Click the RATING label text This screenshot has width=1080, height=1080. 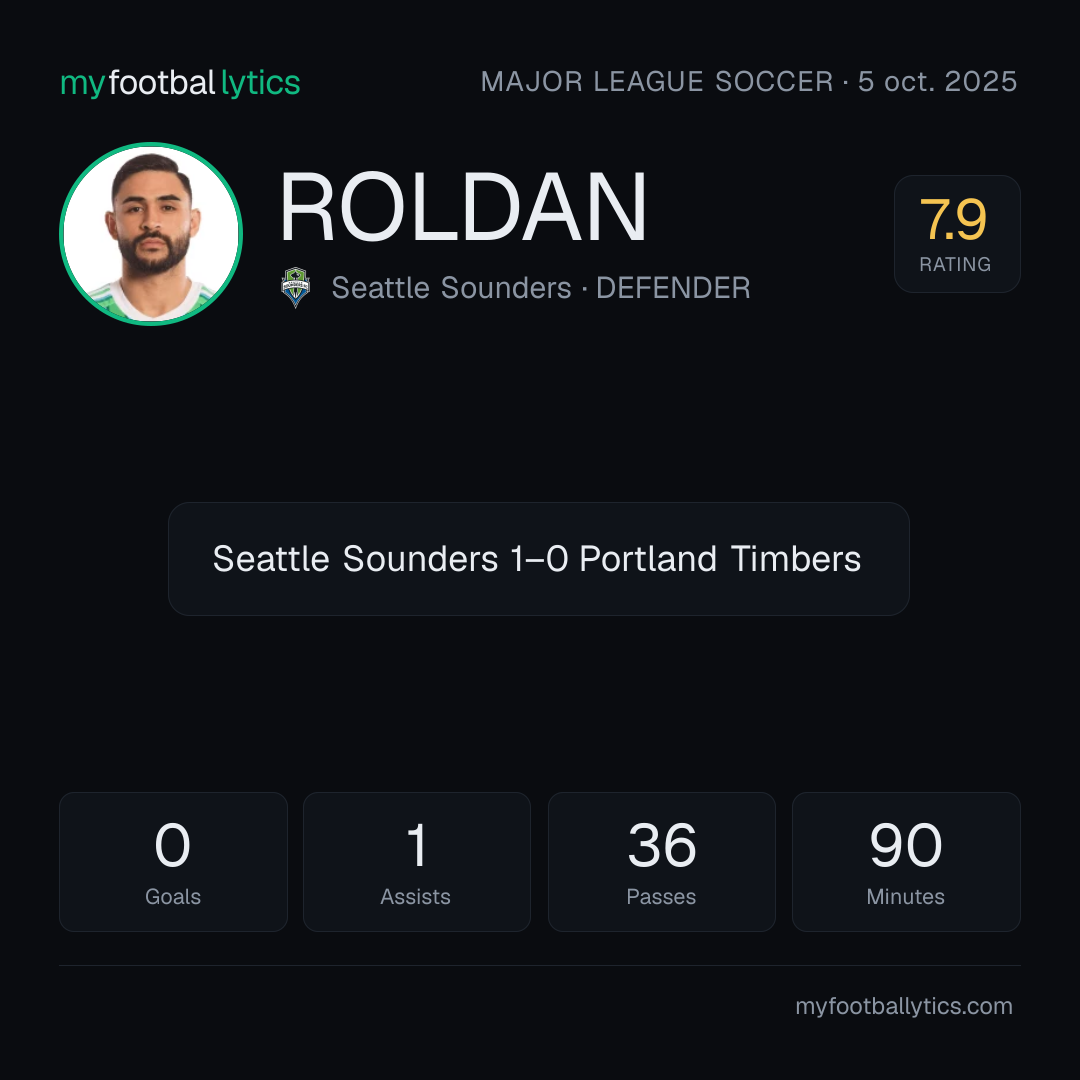955,264
